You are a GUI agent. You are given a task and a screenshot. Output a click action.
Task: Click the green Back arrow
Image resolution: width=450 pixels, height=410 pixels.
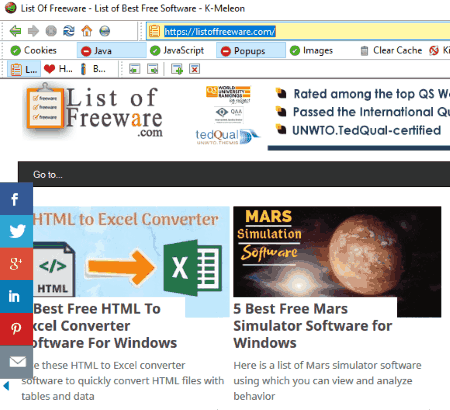(15, 31)
